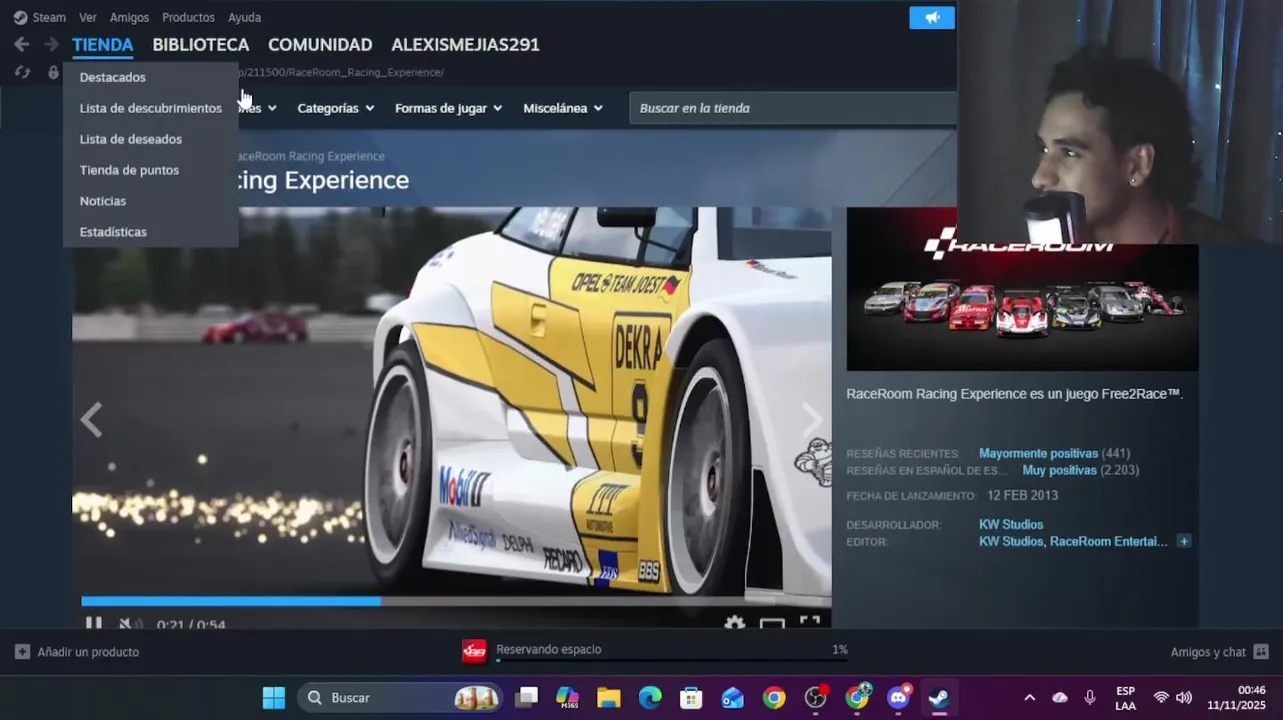Screen dimensions: 1283x720
Task: Open Task View in taskbar
Action: point(526,697)
